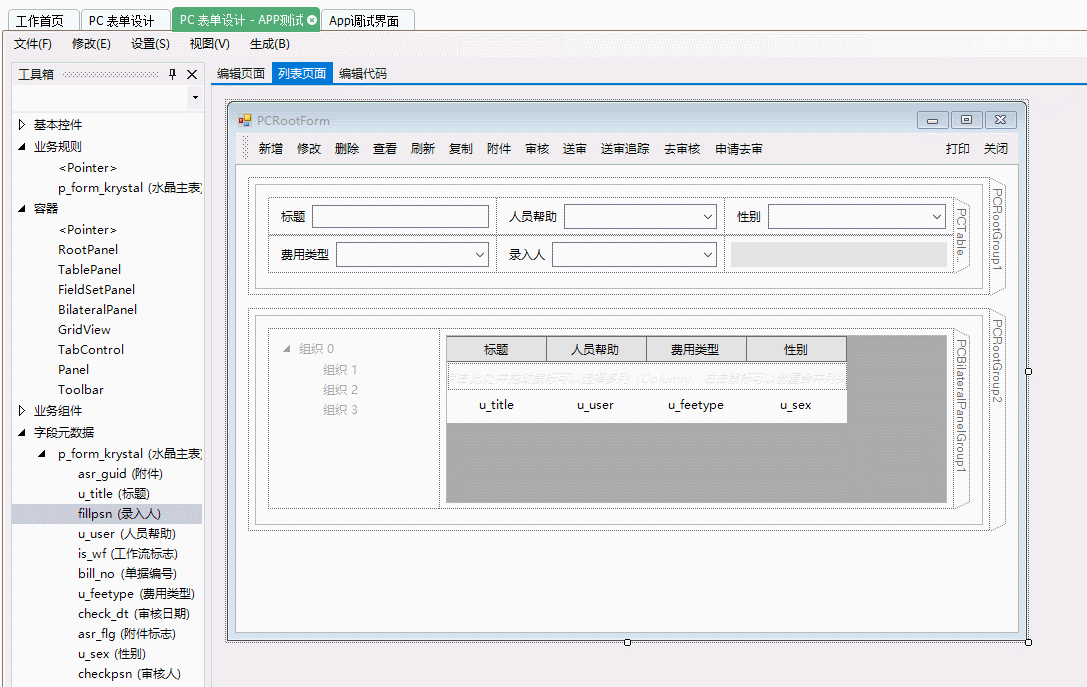Open the toolbox dropdown arrow
Viewport: 1087px width, 687px height.
tap(195, 98)
